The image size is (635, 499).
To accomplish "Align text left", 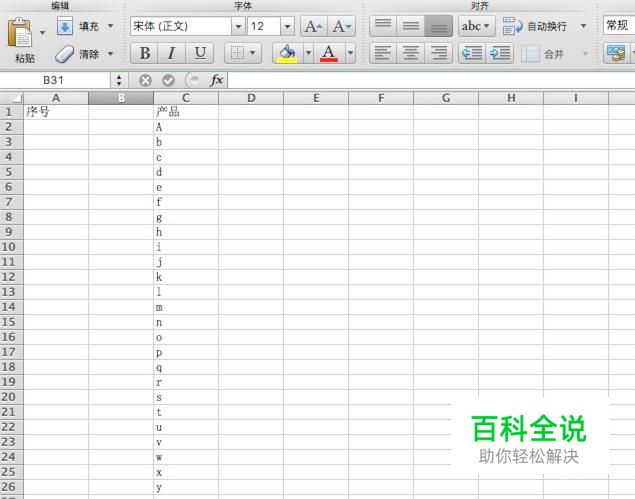I will (x=383, y=53).
